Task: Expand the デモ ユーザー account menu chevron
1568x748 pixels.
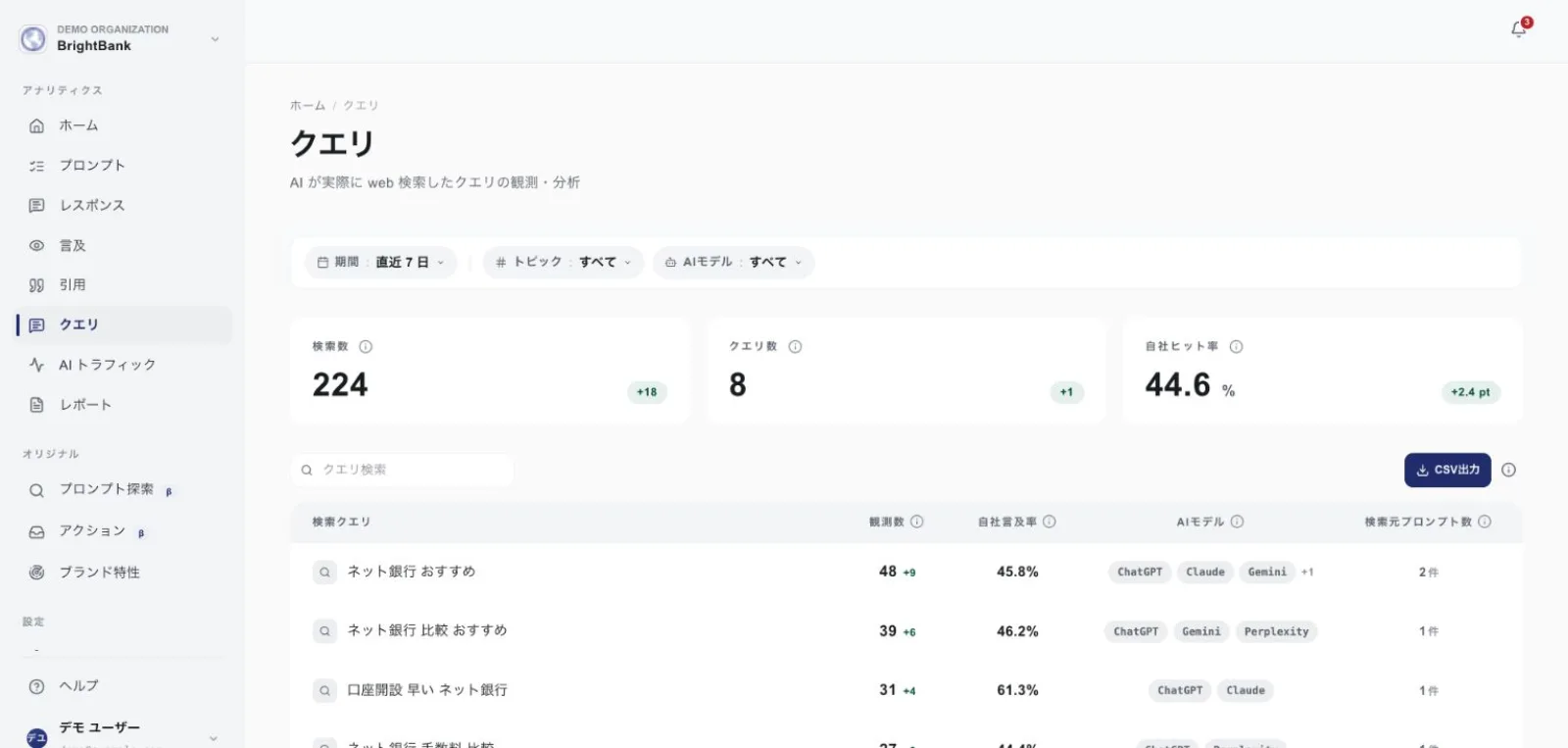Action: (x=214, y=737)
